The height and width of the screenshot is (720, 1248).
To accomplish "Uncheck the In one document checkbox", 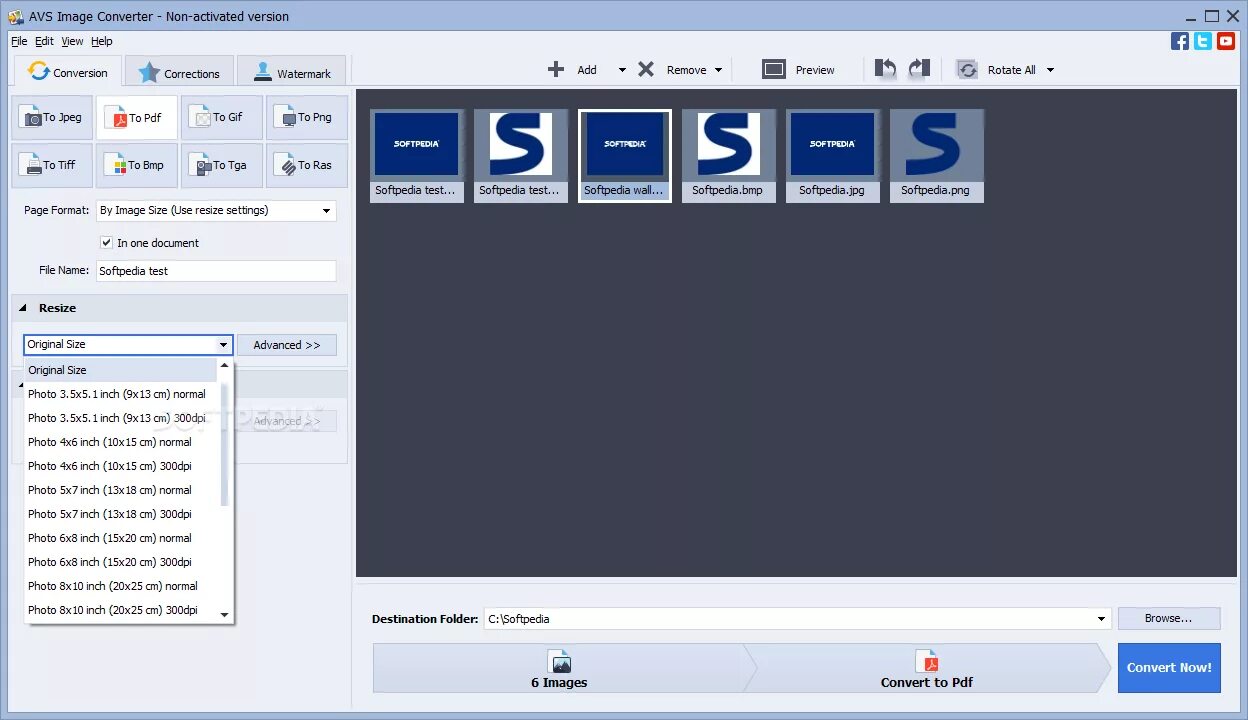I will (x=107, y=242).
